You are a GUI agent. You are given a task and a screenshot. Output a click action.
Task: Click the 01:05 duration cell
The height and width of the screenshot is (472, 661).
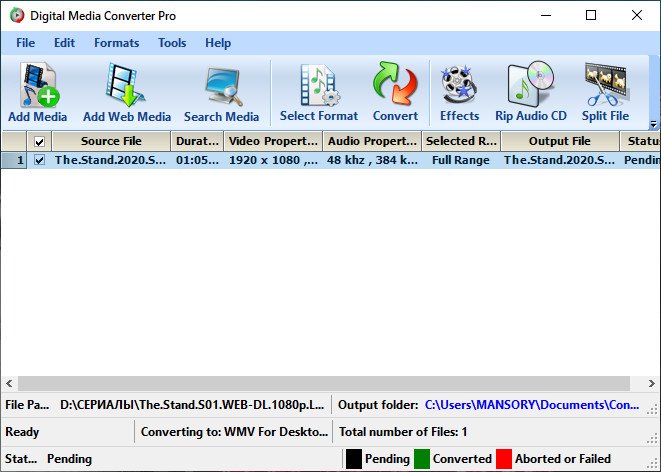click(x=197, y=160)
